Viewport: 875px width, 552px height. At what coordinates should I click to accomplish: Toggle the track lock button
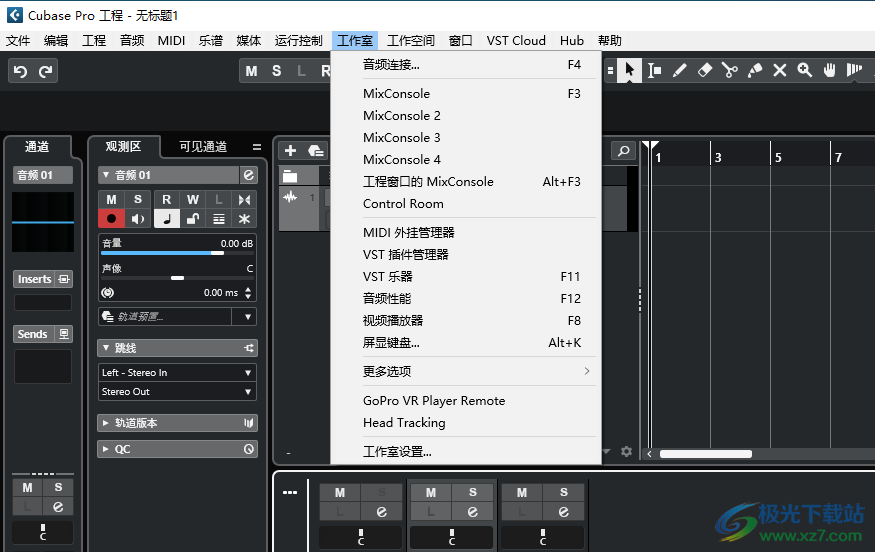coord(193,219)
